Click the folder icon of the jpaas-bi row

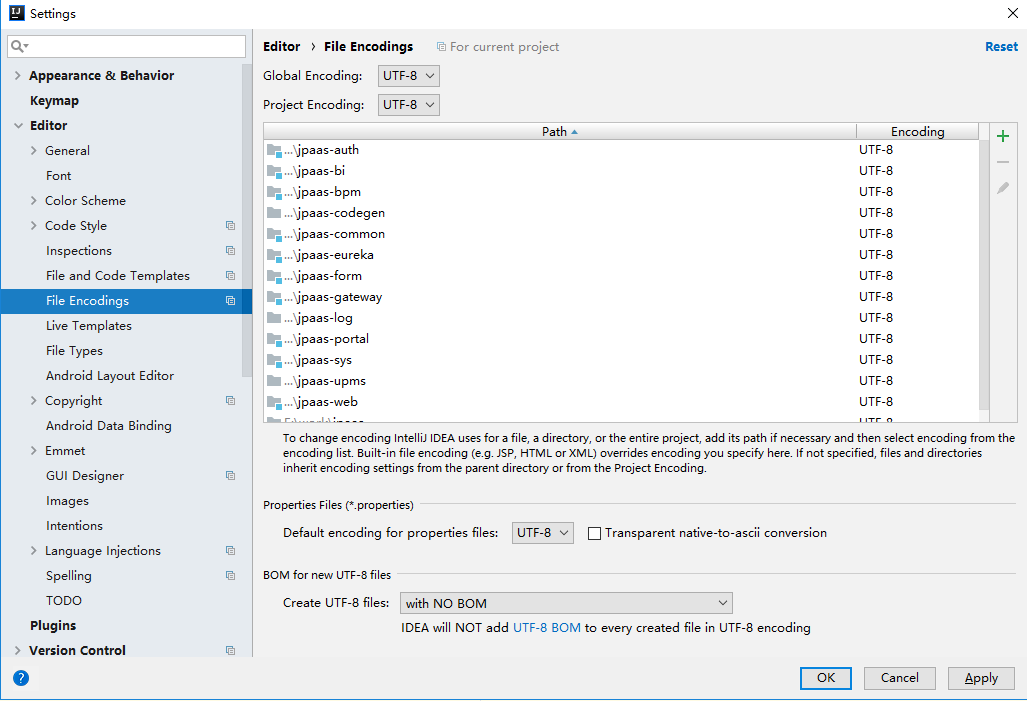[x=274, y=172]
